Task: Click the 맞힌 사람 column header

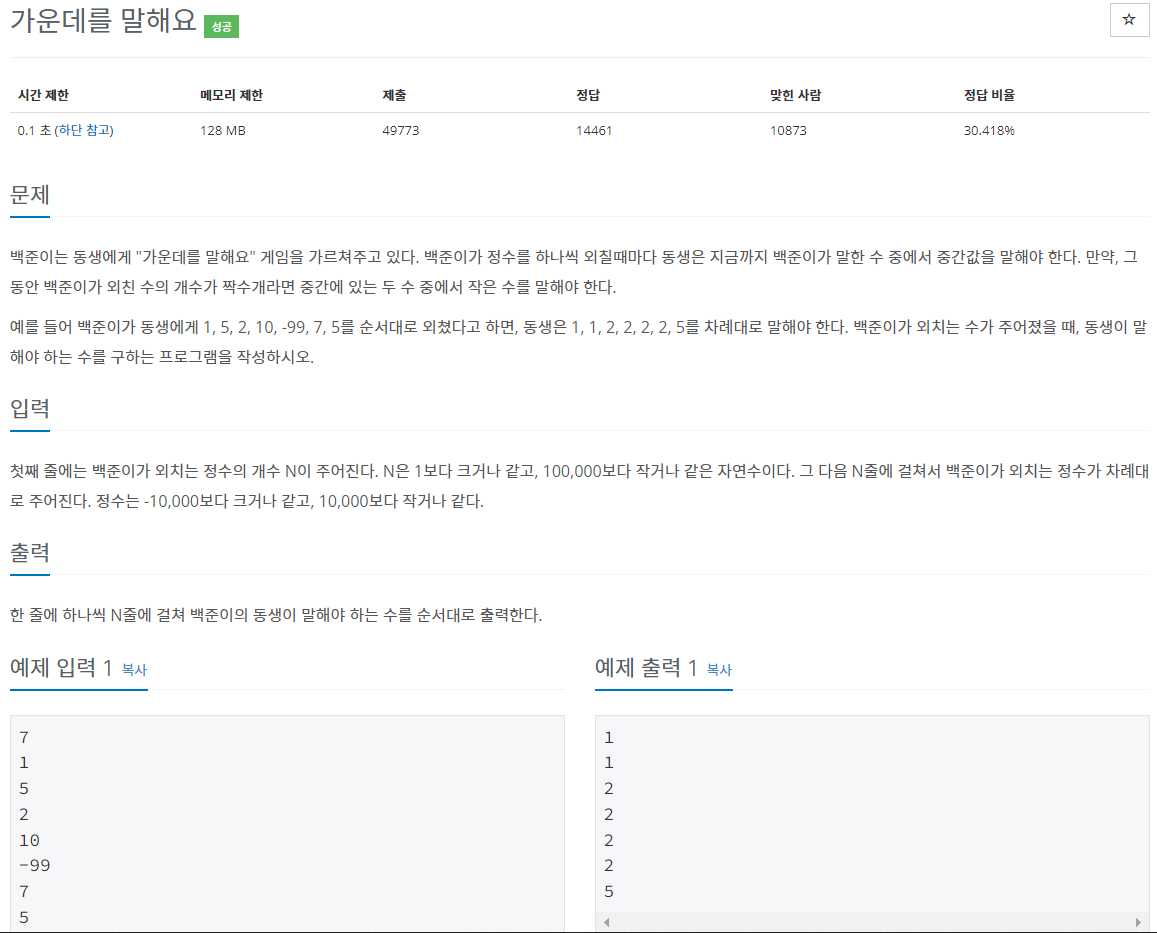Action: (795, 95)
